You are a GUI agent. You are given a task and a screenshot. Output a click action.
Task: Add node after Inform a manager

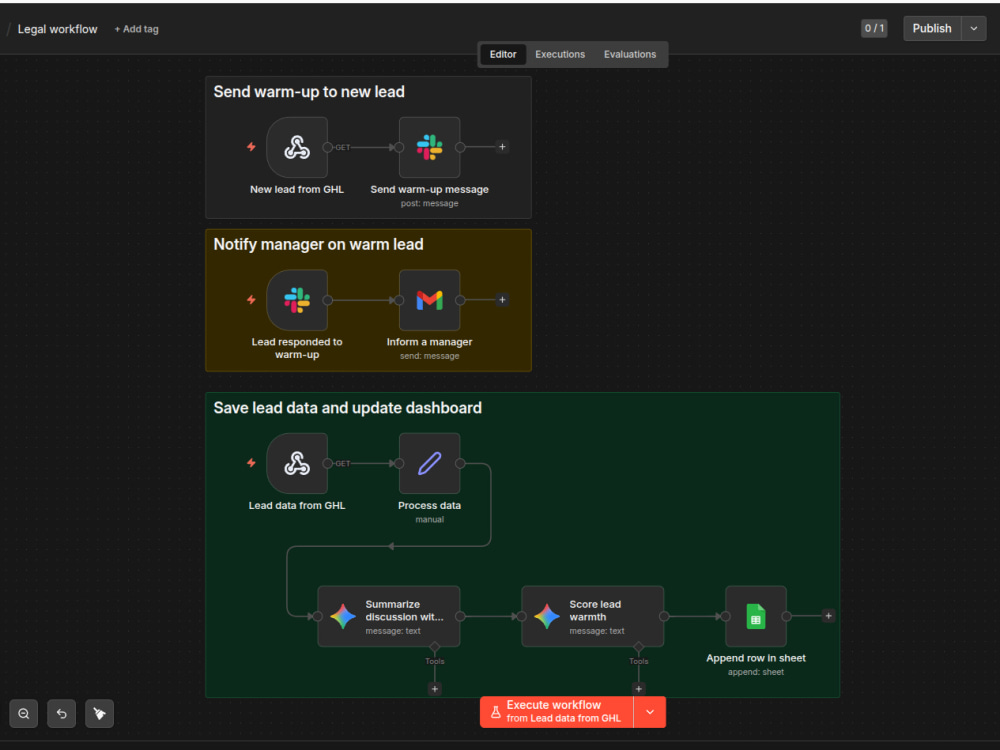(503, 300)
